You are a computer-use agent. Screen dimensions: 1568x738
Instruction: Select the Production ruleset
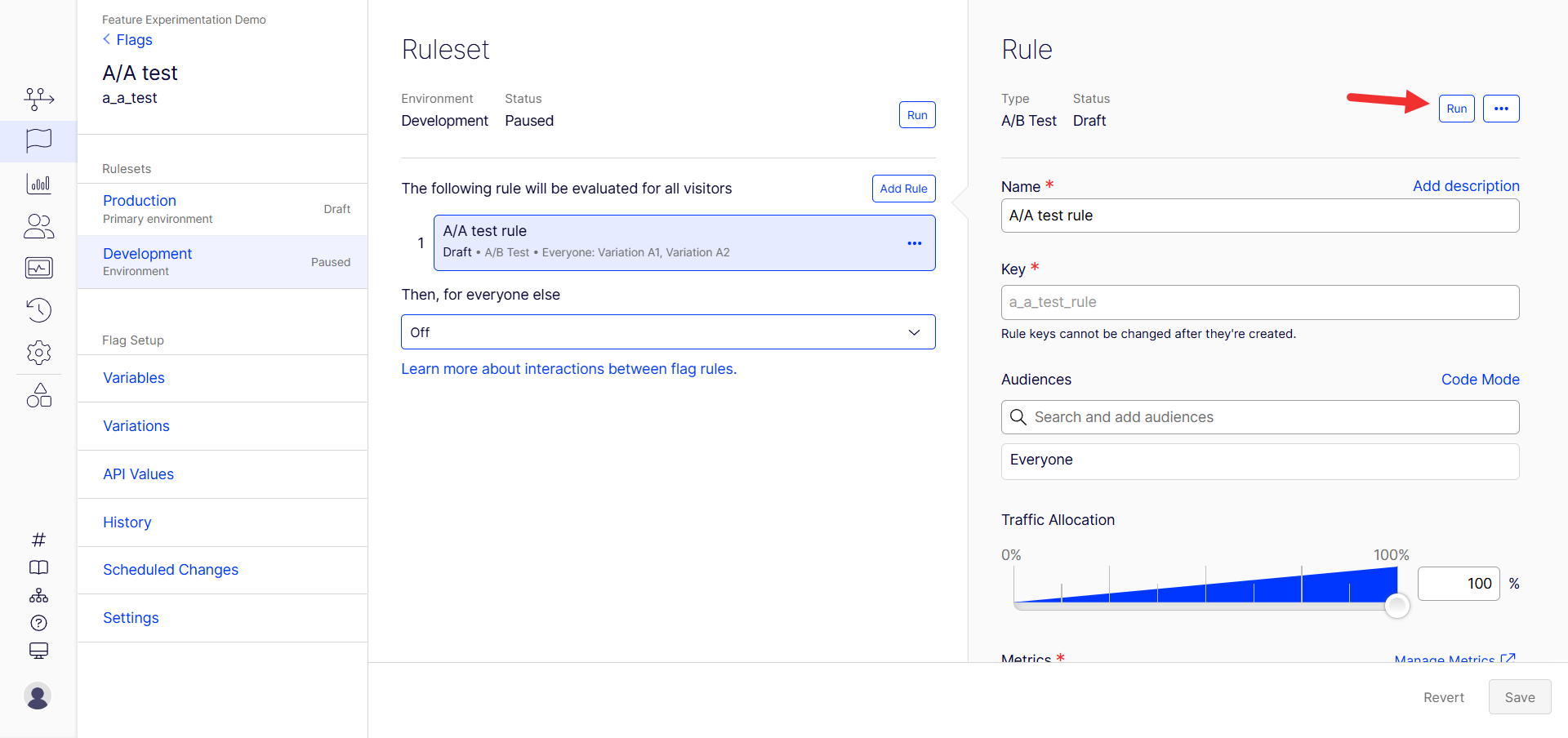(222, 209)
